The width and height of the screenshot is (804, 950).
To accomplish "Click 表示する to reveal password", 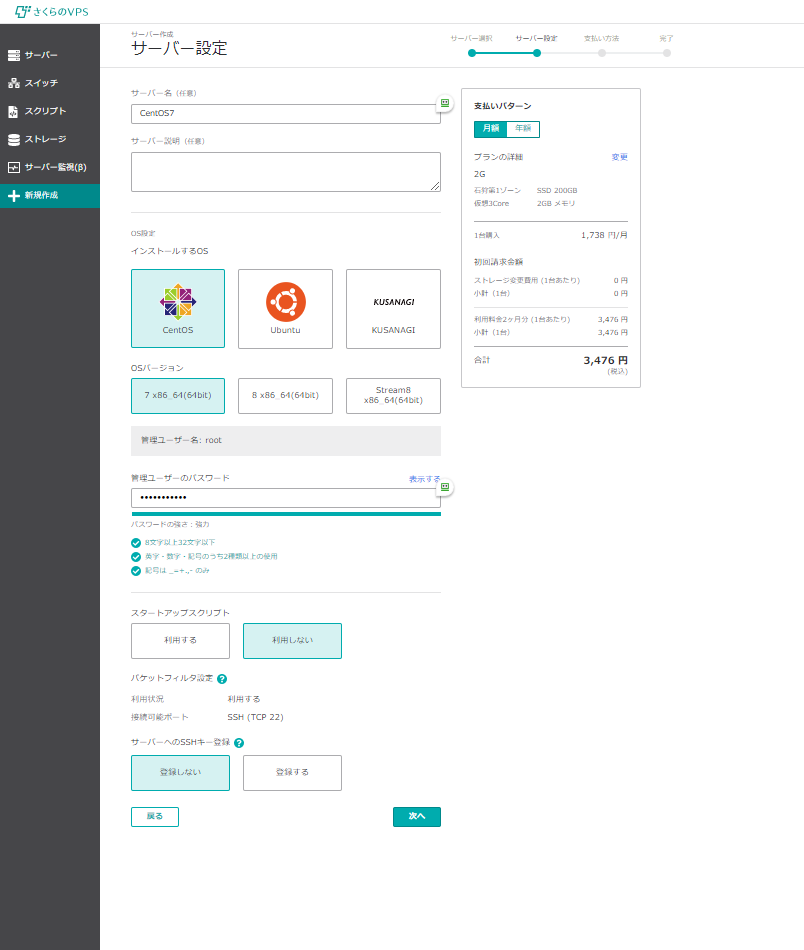I will 424,479.
